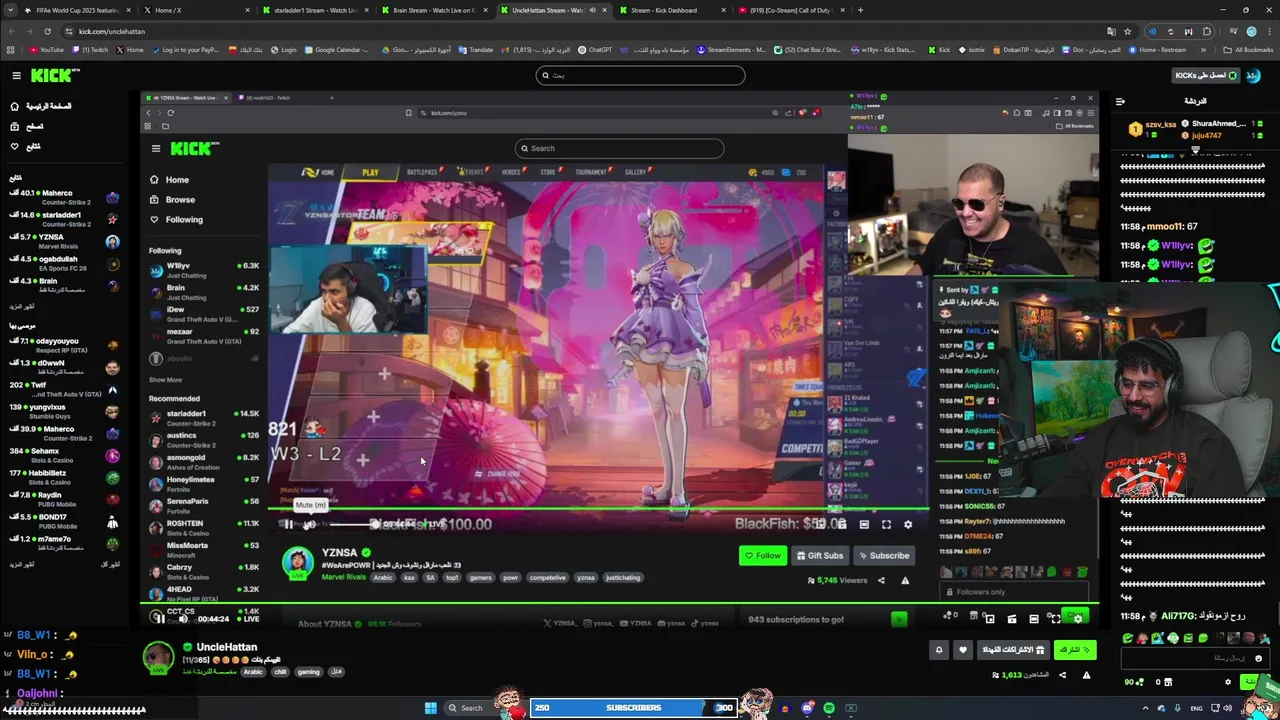The height and width of the screenshot is (720, 1280).
Task: Open the StreamElements bookmark
Action: pos(731,50)
